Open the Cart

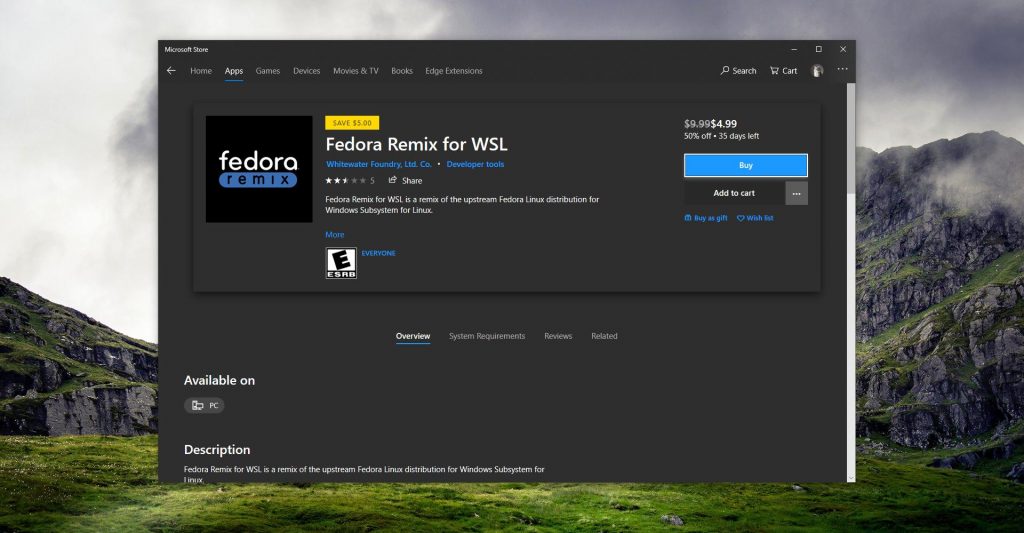click(784, 71)
